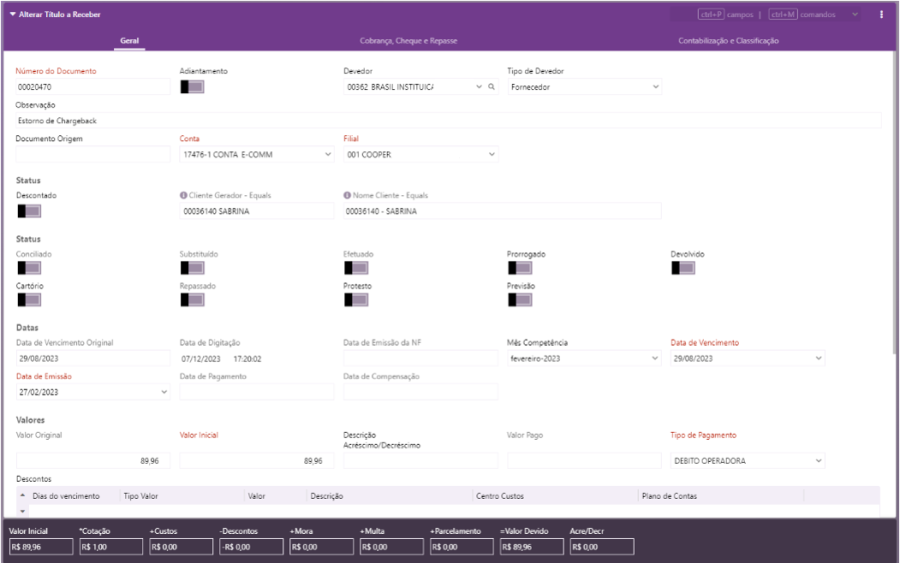Click the -Descontos value in bottom bar

click(x=251, y=547)
